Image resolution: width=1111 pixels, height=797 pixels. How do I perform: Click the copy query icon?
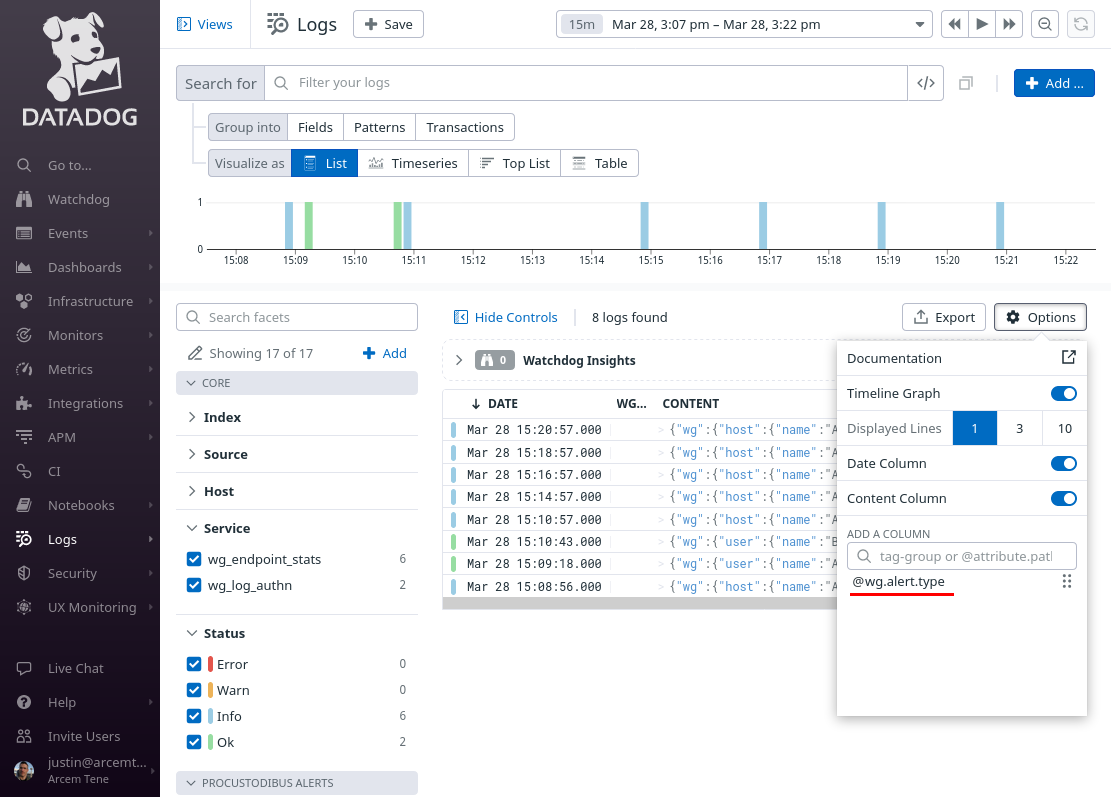coord(966,84)
